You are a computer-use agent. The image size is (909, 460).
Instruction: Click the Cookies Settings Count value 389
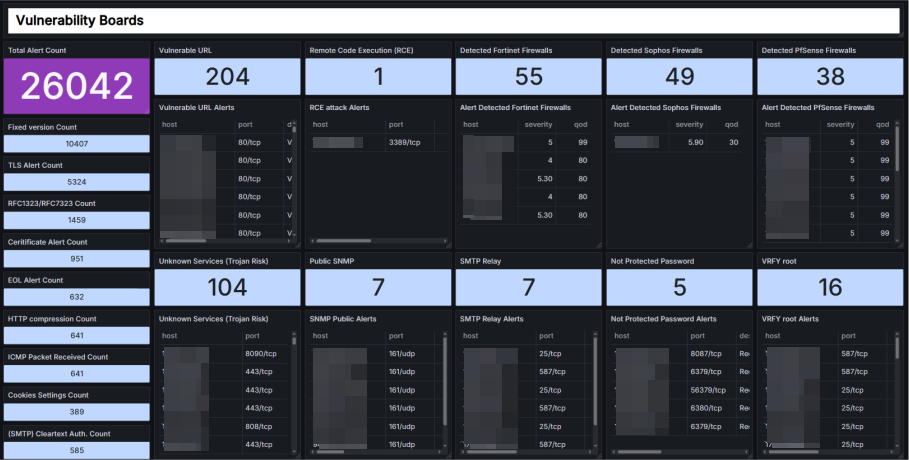click(77, 412)
